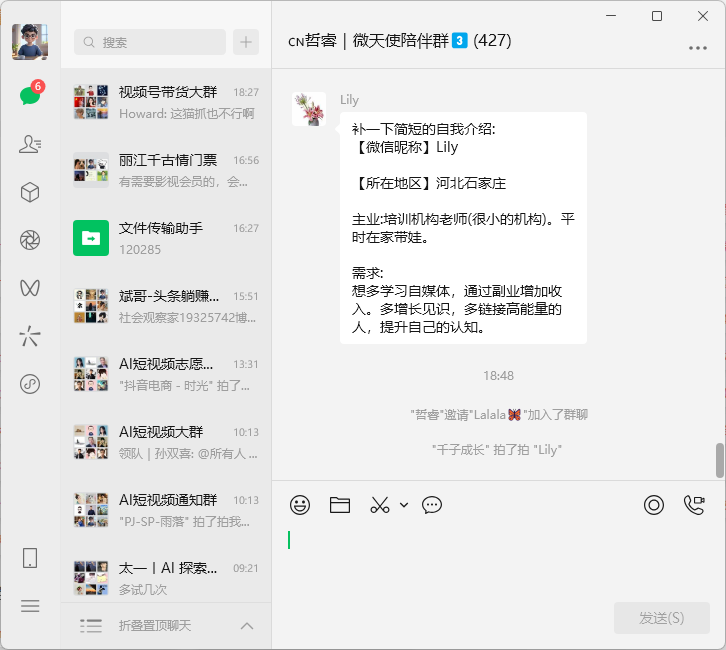Expand screenshot options dropdown arrow
726x650 pixels.
[x=404, y=505]
